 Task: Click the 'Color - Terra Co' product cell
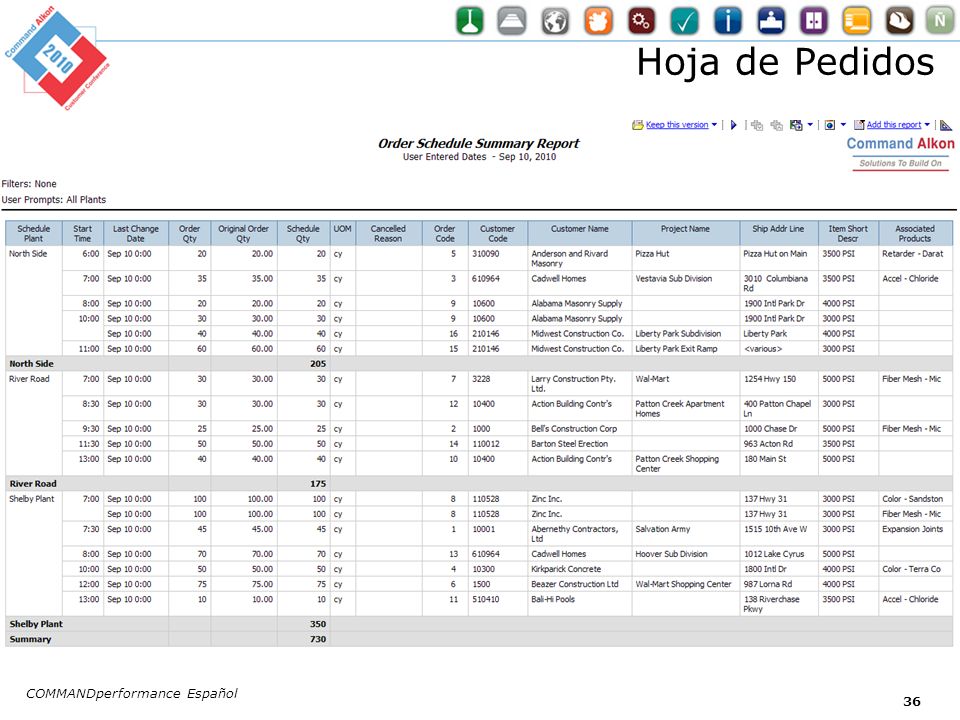click(915, 569)
